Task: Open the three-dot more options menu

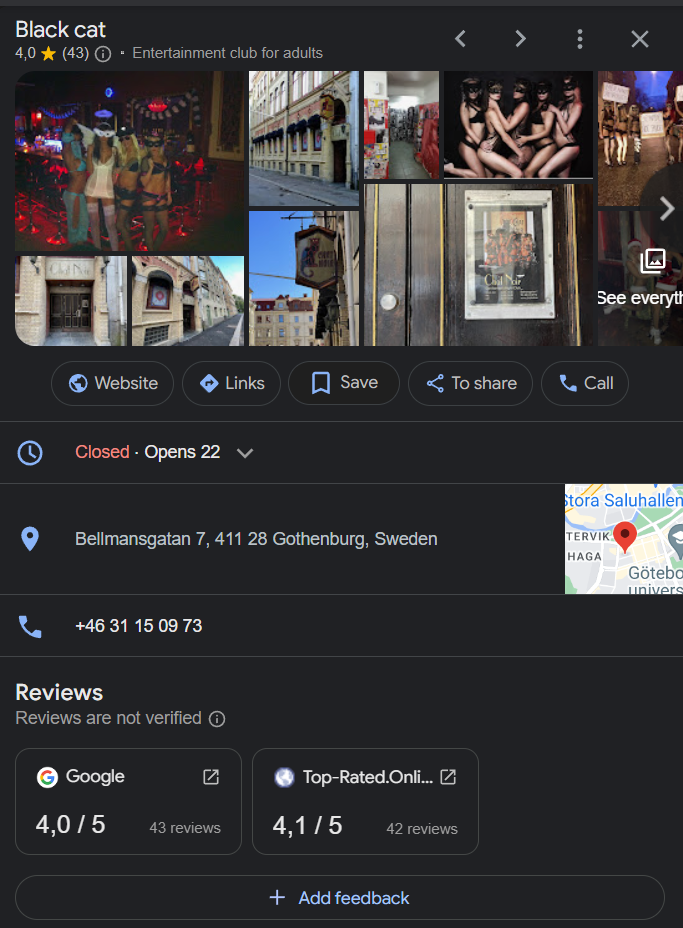Action: (x=580, y=39)
